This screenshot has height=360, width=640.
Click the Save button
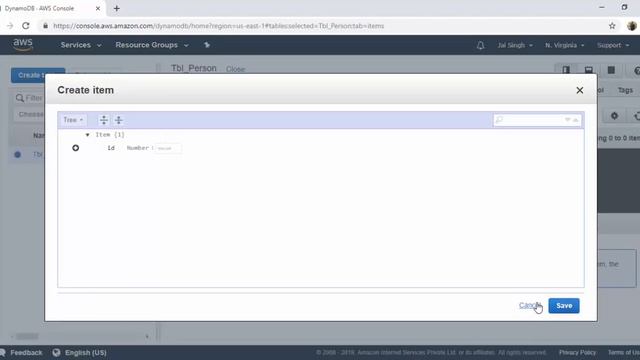pyautogui.click(x=564, y=306)
